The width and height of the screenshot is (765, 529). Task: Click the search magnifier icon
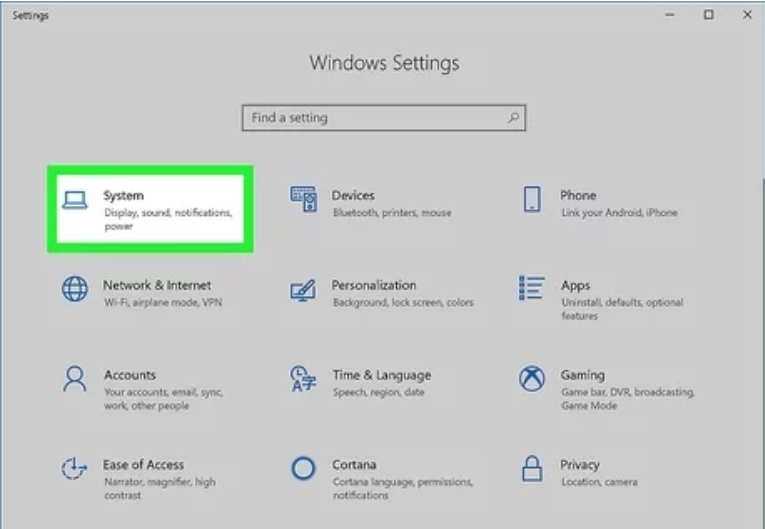[x=513, y=117]
